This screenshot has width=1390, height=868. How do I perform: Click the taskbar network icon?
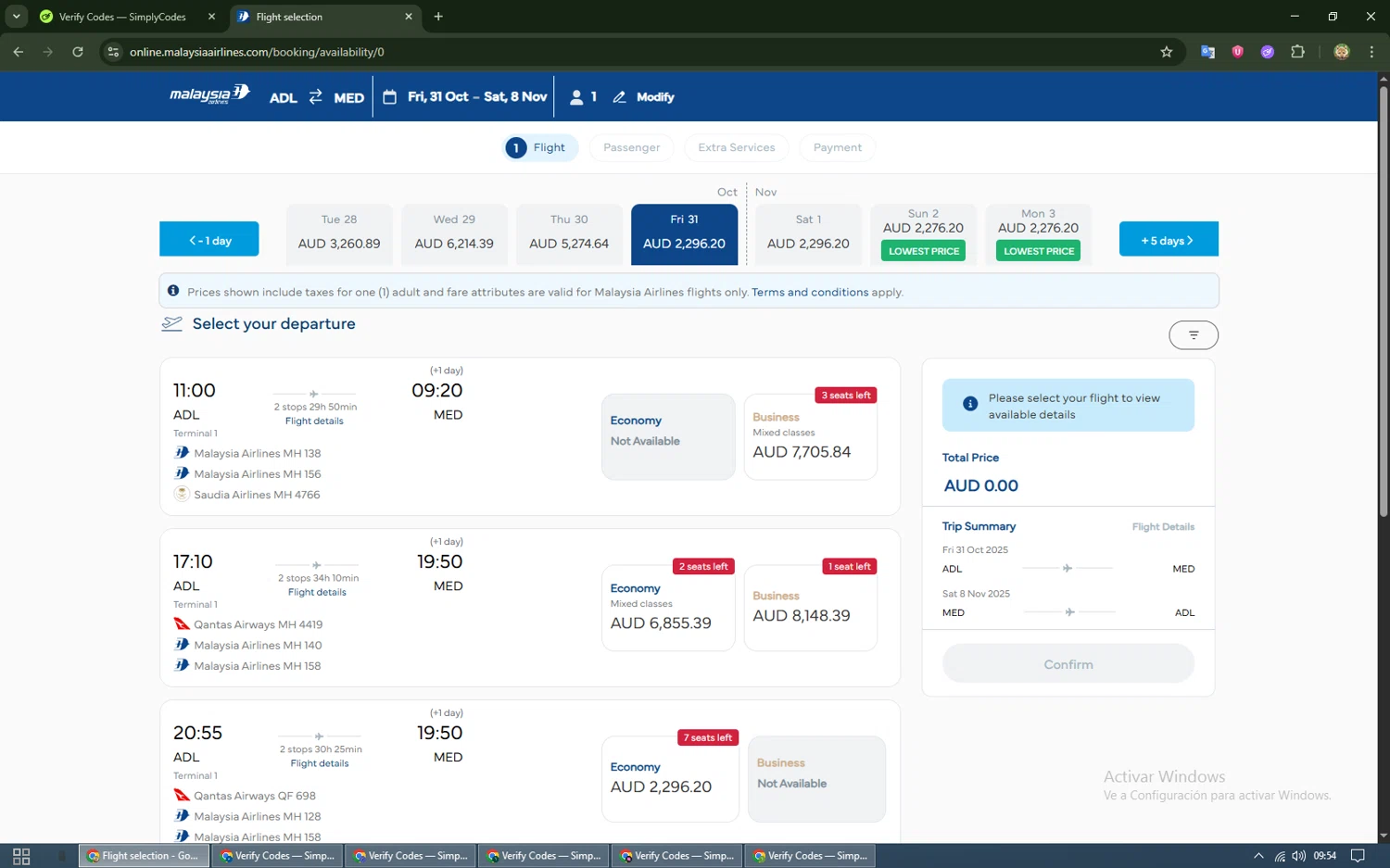1280,856
